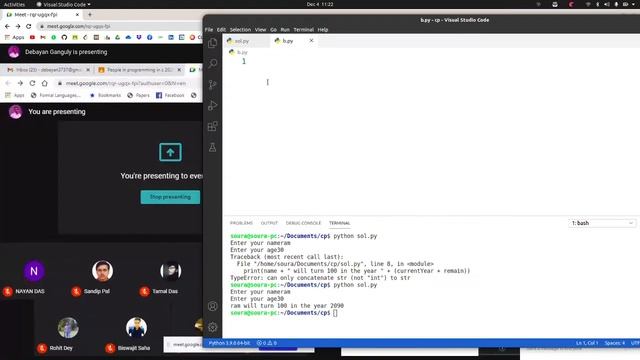Screen dimensions: 640x360
Task: Open the Testing flask view
Action: pyautogui.click(x=213, y=147)
